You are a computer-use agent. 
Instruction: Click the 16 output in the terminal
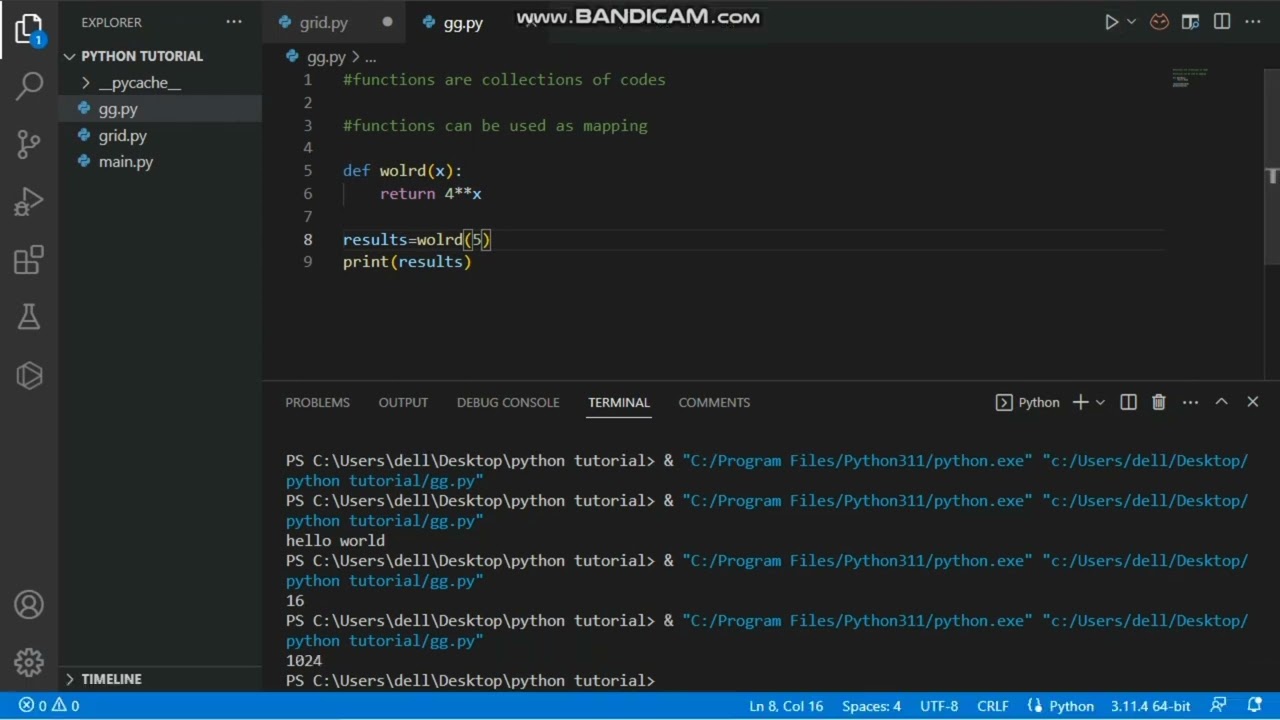295,601
